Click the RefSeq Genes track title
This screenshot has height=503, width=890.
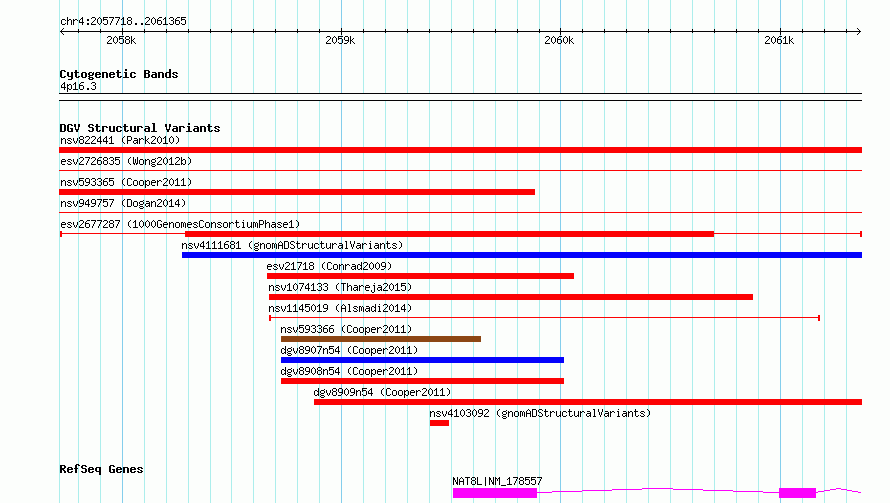point(101,469)
